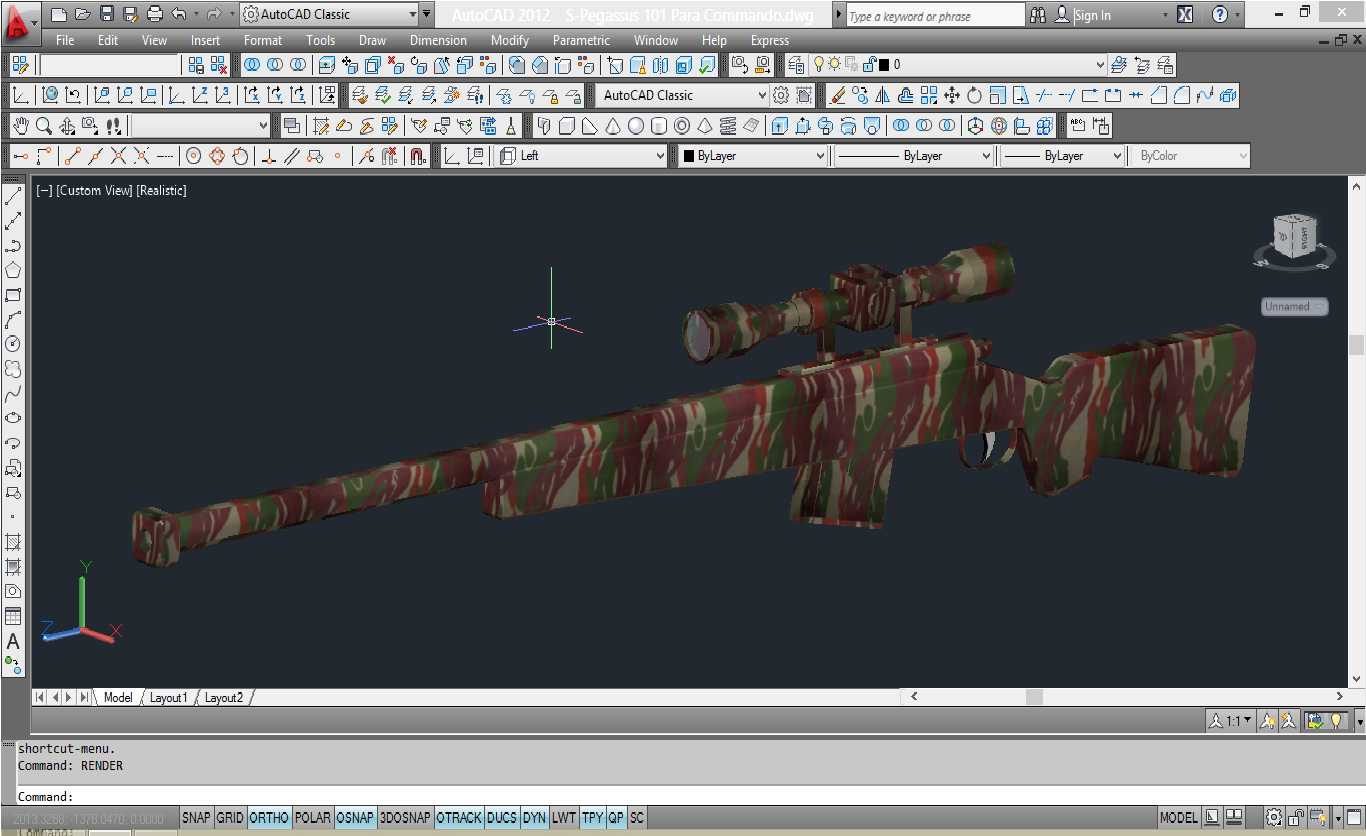Click the search keyword input field

935,16
